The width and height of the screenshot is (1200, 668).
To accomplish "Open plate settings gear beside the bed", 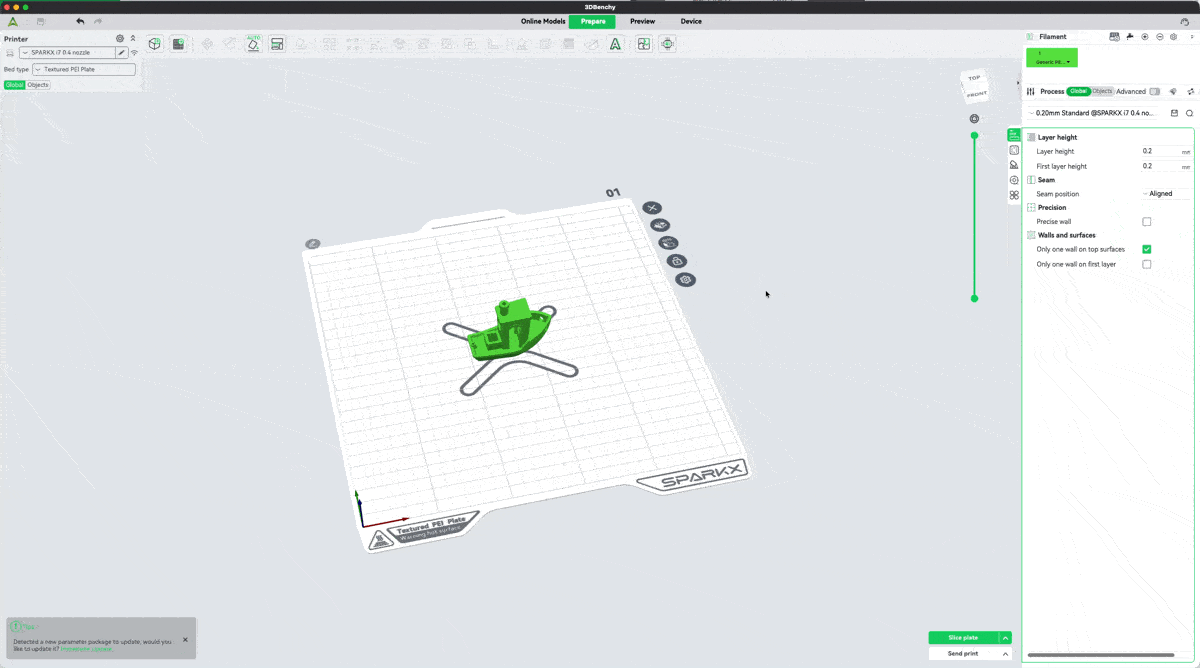I will coord(685,280).
